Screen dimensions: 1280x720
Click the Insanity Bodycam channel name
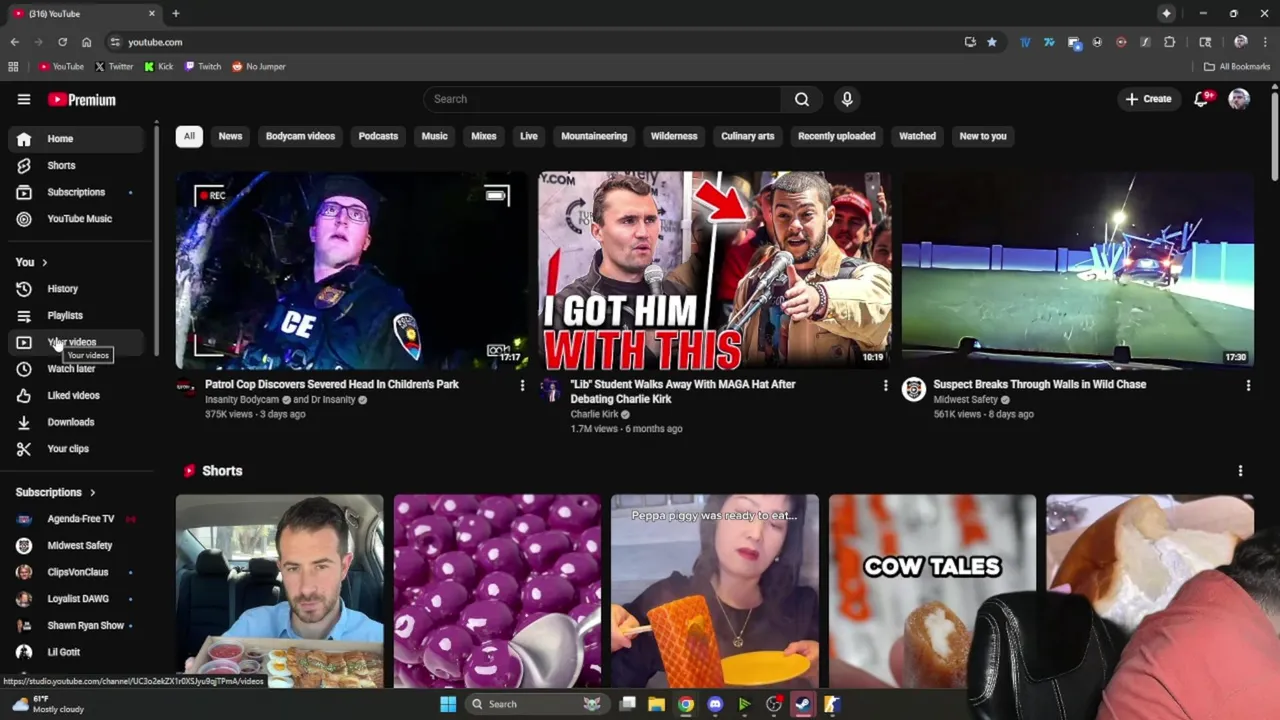click(243, 400)
